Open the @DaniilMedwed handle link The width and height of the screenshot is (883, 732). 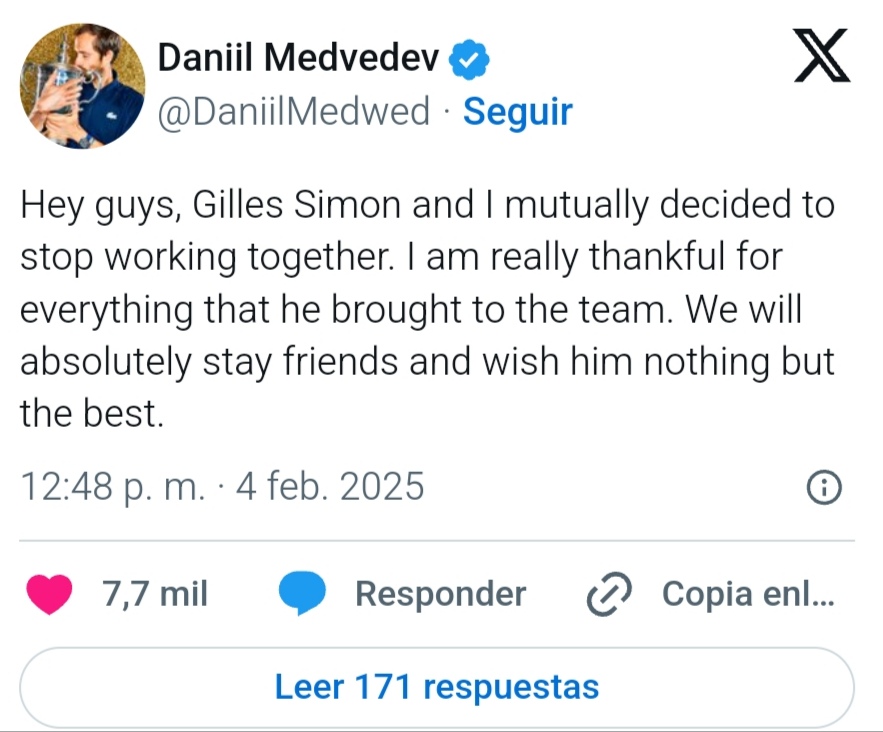click(x=294, y=111)
